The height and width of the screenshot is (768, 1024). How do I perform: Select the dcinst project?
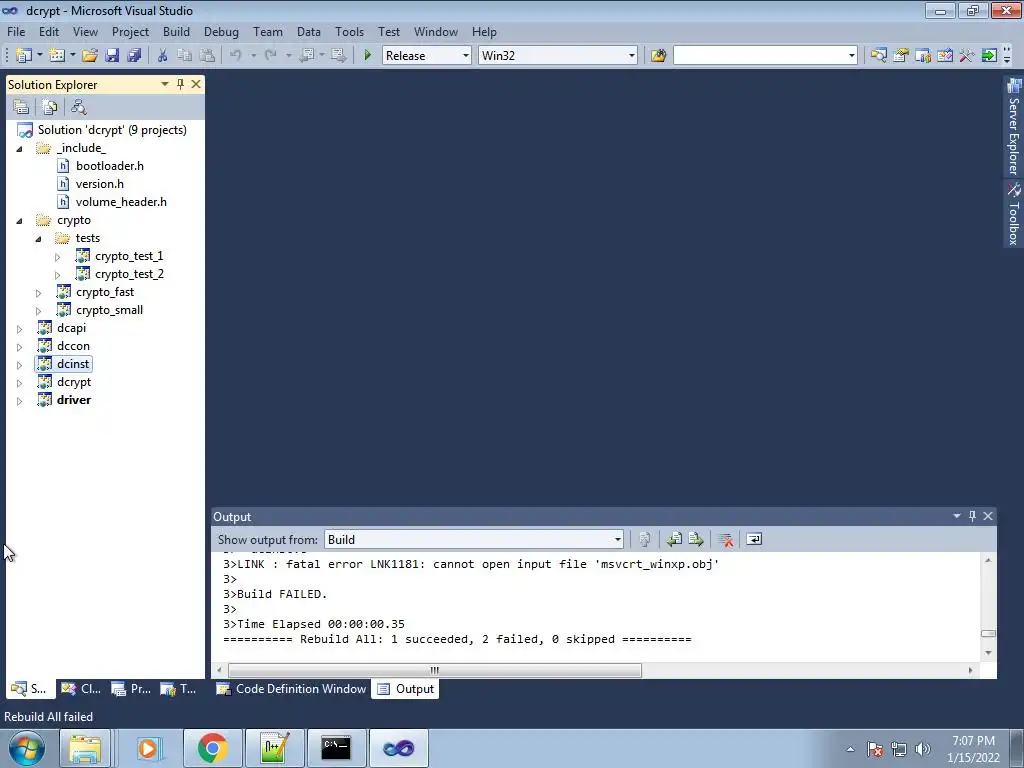tap(73, 364)
